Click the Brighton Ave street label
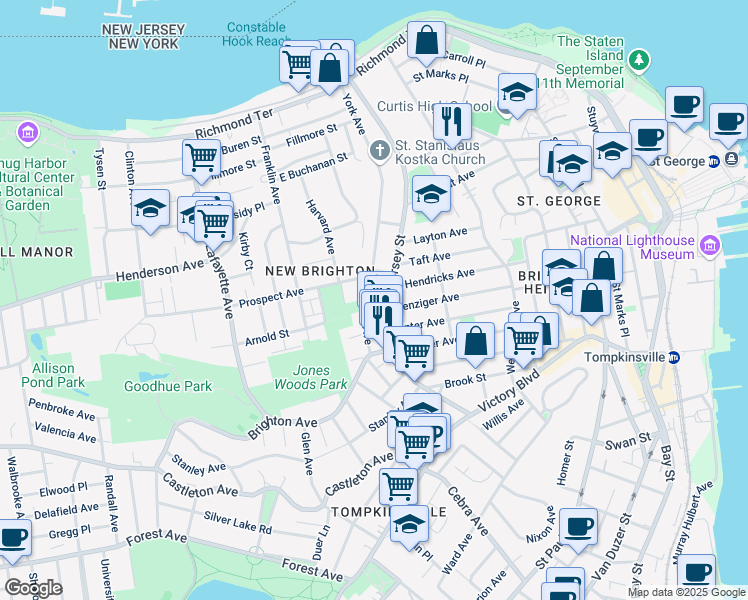The height and width of the screenshot is (600, 748). (282, 427)
